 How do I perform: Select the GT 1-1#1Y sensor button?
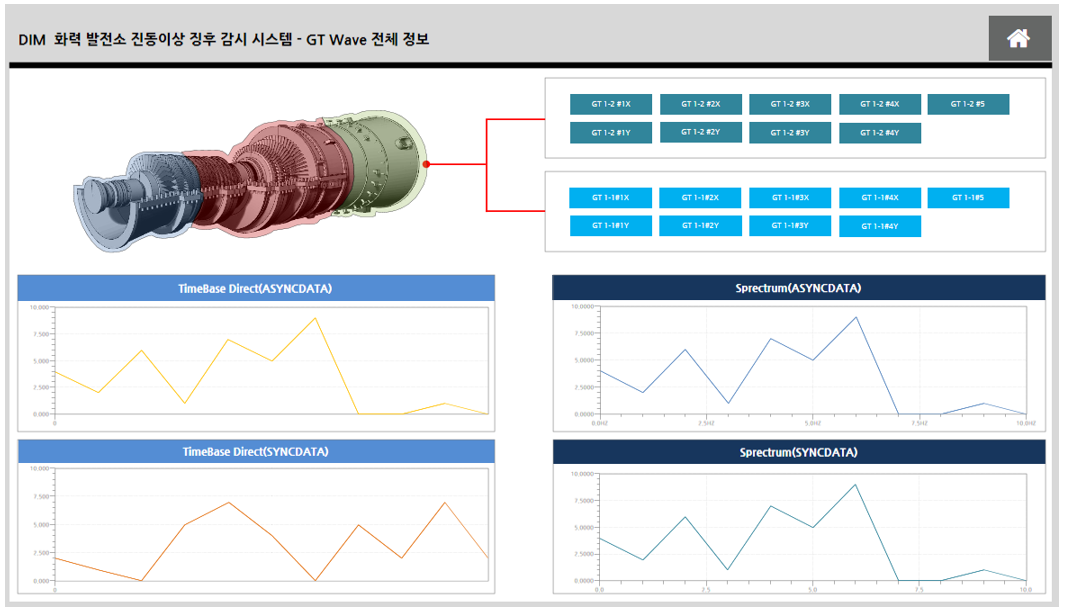click(x=611, y=226)
